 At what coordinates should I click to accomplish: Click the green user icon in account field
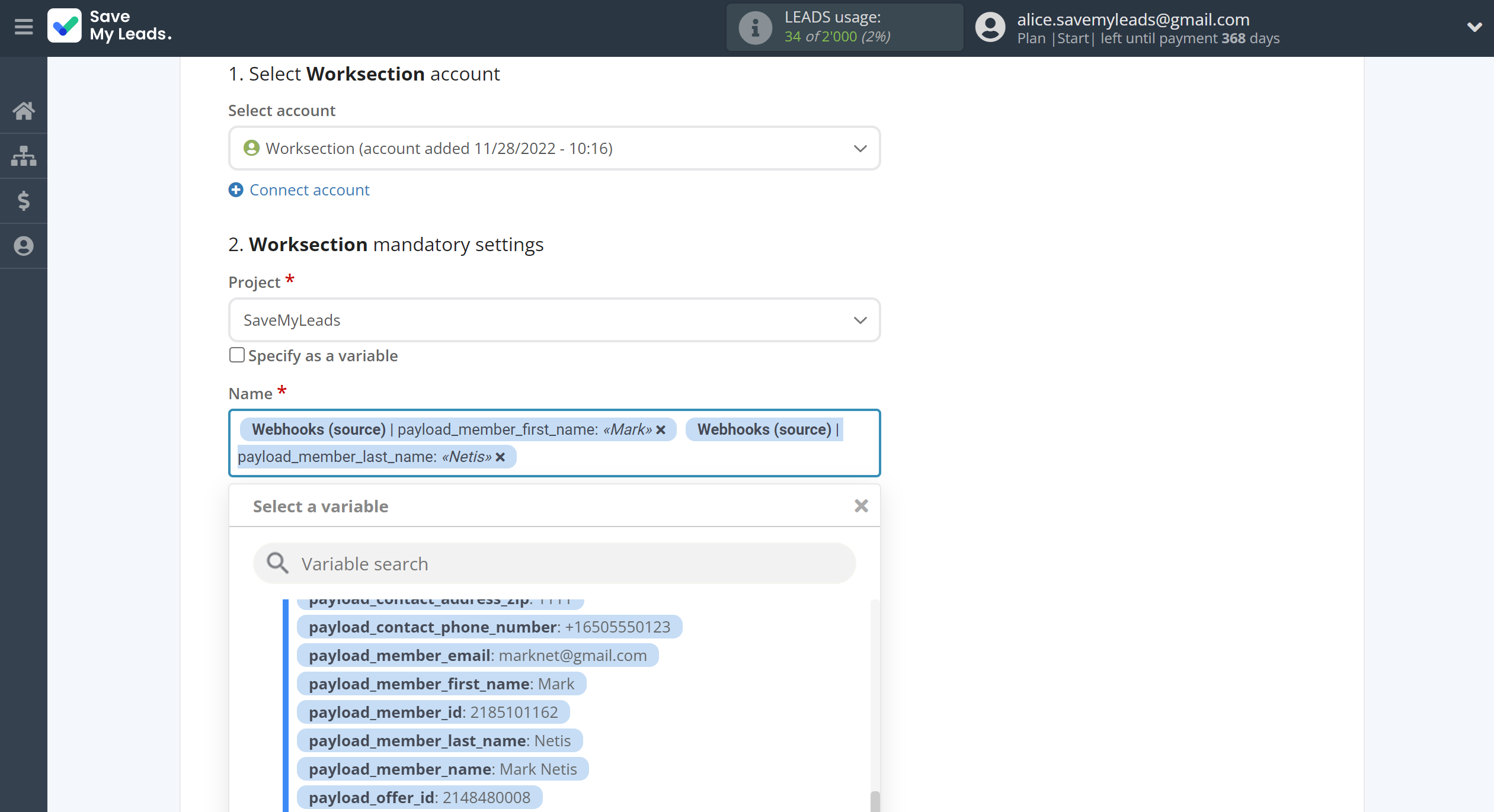coord(251,148)
